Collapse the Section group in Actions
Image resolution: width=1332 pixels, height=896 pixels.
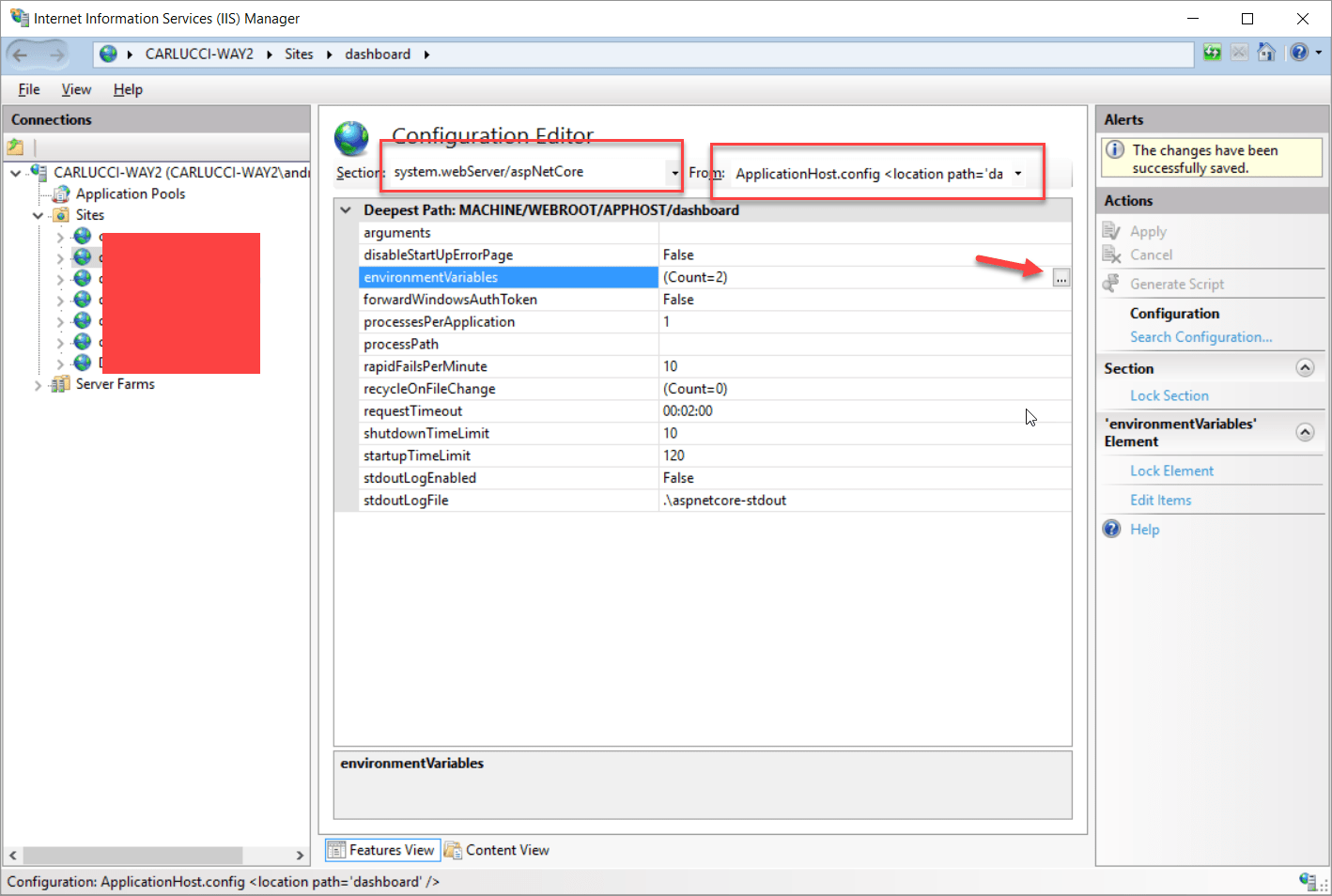1305,368
